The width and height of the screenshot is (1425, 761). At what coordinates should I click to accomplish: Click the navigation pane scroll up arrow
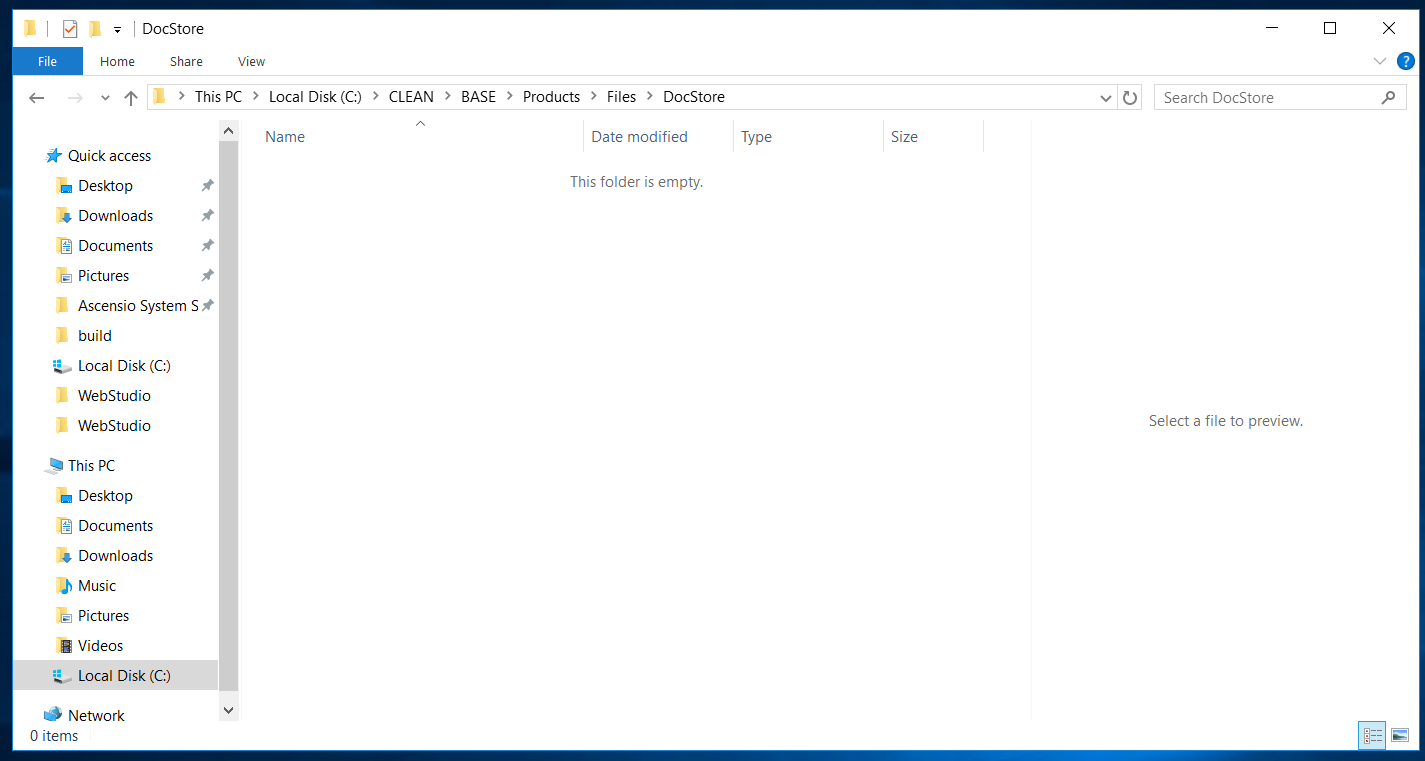pos(228,131)
